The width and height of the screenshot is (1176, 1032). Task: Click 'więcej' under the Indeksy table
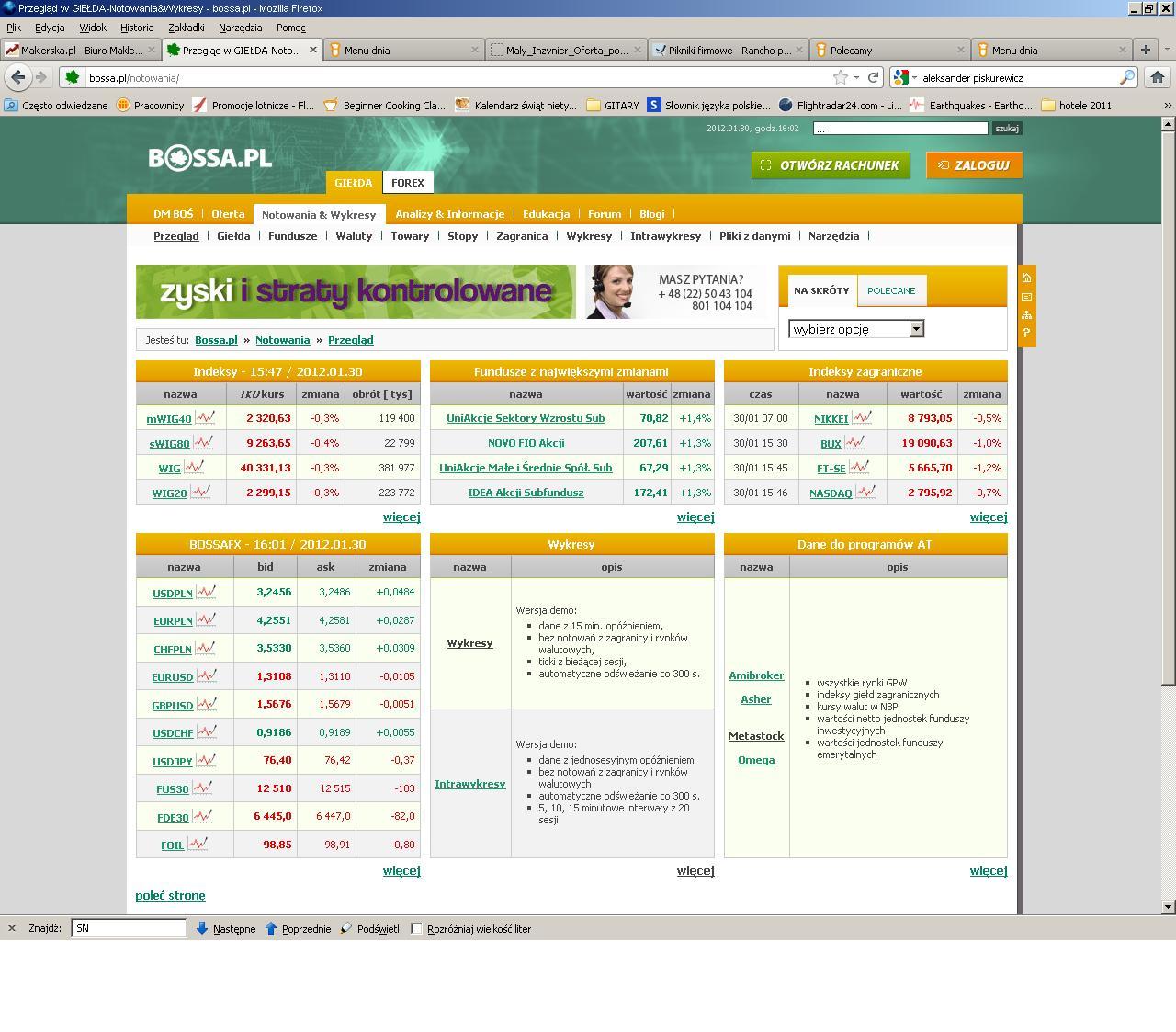click(x=401, y=516)
